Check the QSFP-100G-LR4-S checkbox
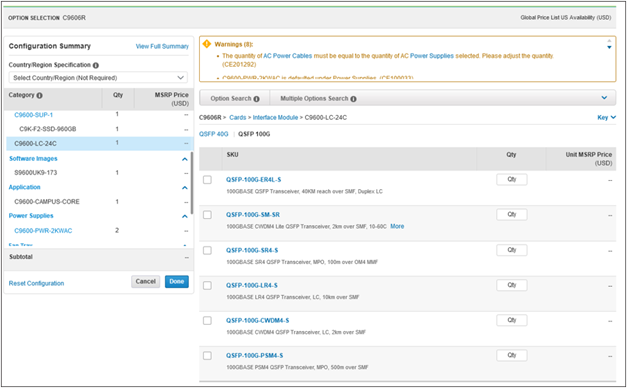 pyautogui.click(x=207, y=286)
